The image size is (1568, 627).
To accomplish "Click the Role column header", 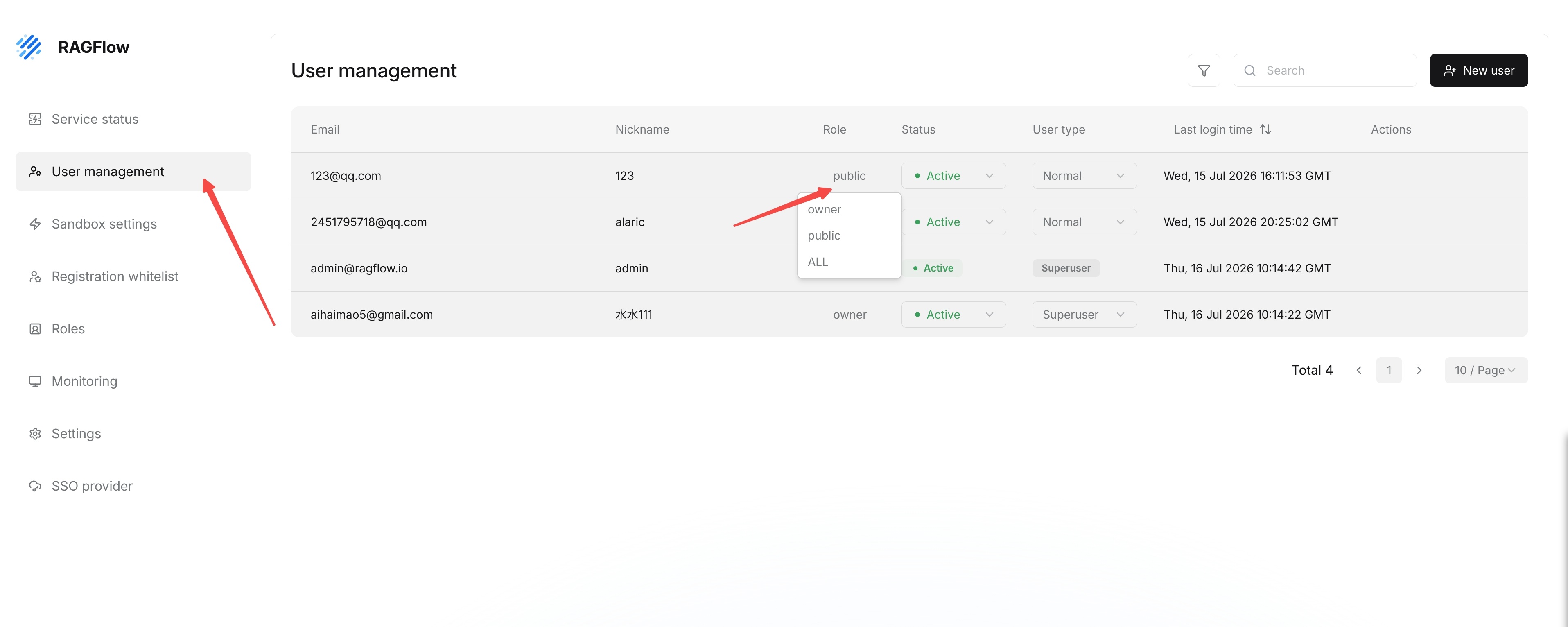I will coord(834,130).
